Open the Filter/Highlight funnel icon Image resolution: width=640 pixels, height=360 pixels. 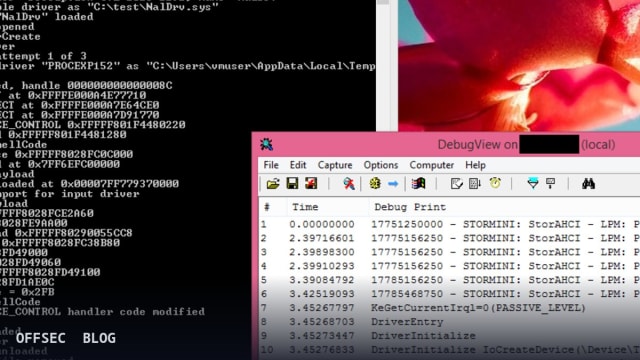[x=533, y=184]
